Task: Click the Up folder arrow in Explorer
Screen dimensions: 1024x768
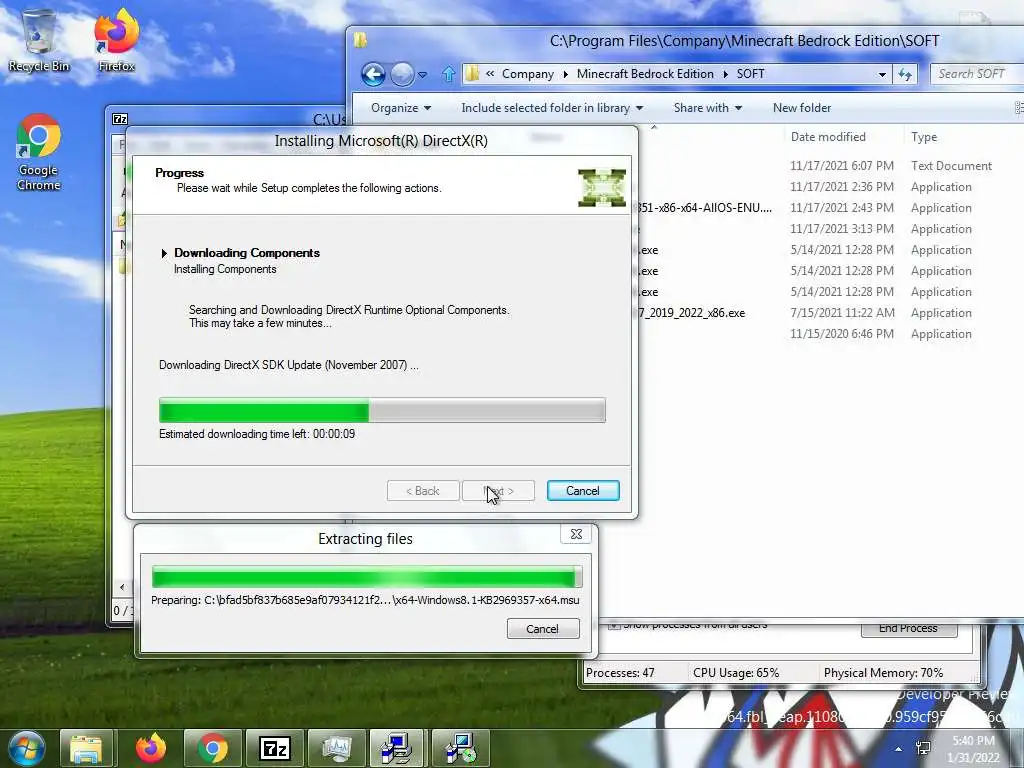Action: [449, 74]
